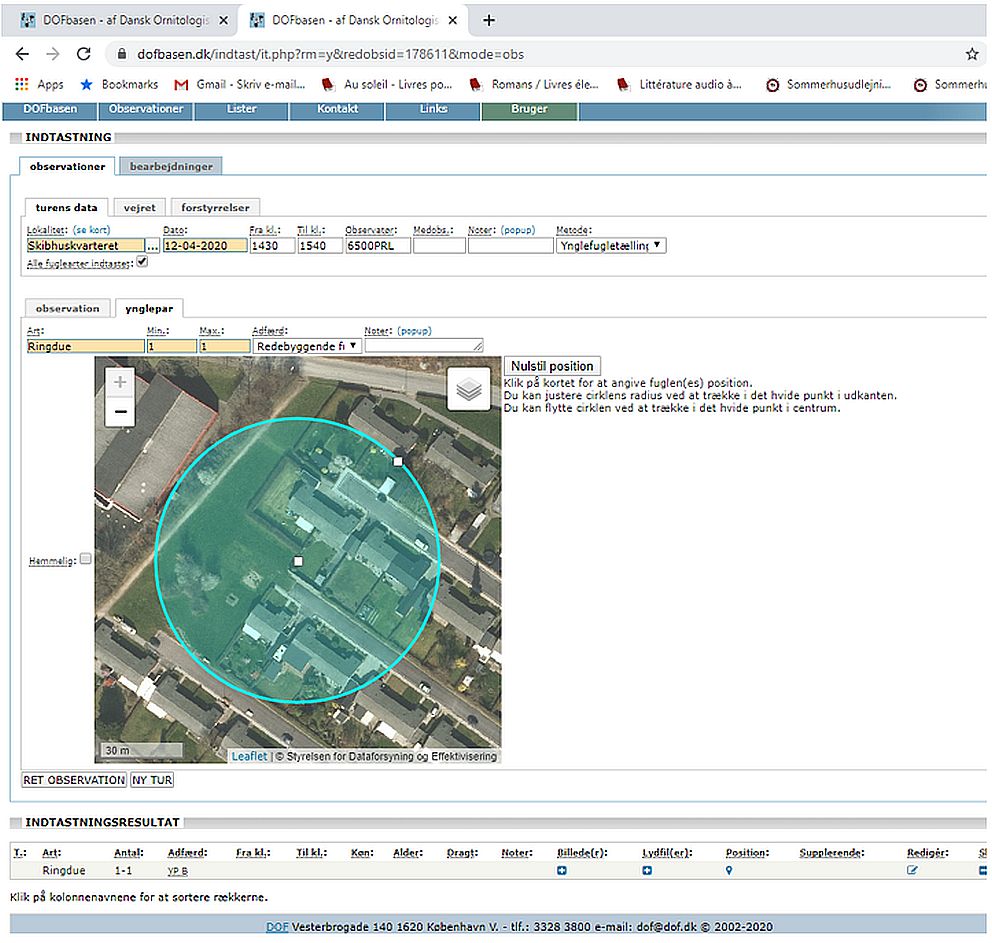Screen dimensions: 992x943
Task: Click the Art species field
Action: click(x=85, y=346)
